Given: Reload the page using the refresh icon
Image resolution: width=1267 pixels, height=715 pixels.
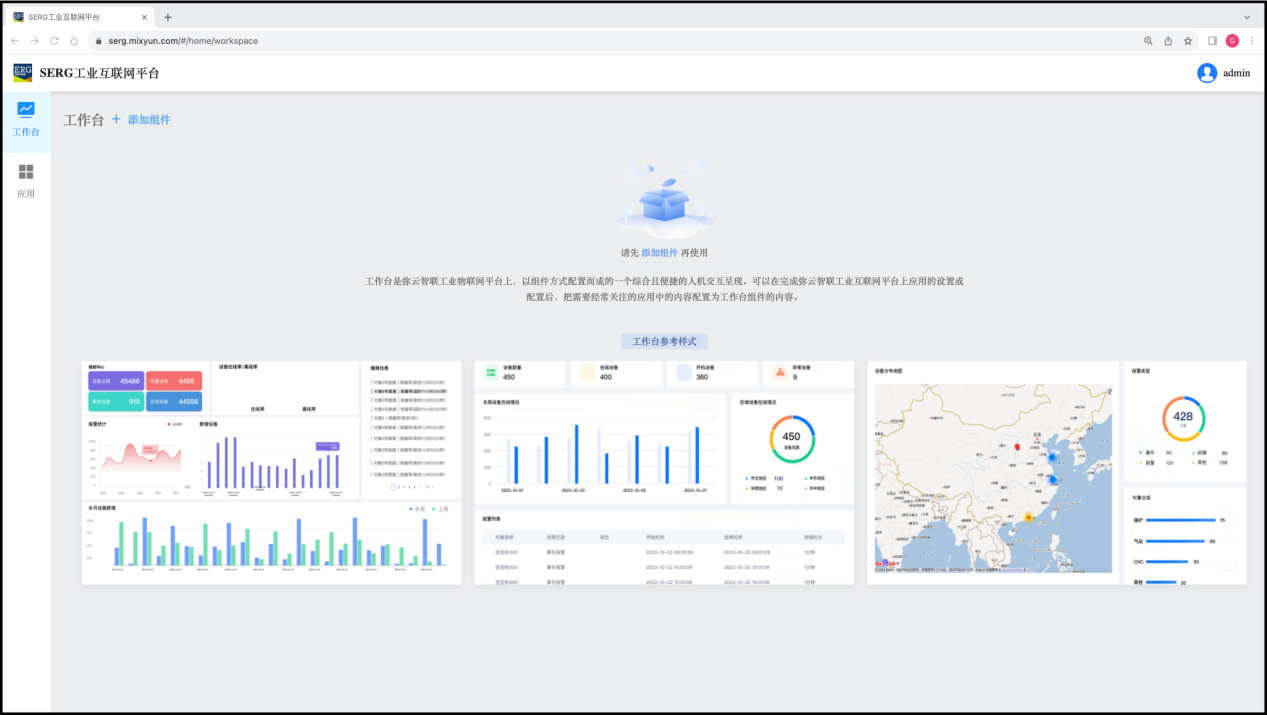Looking at the screenshot, I should point(54,41).
